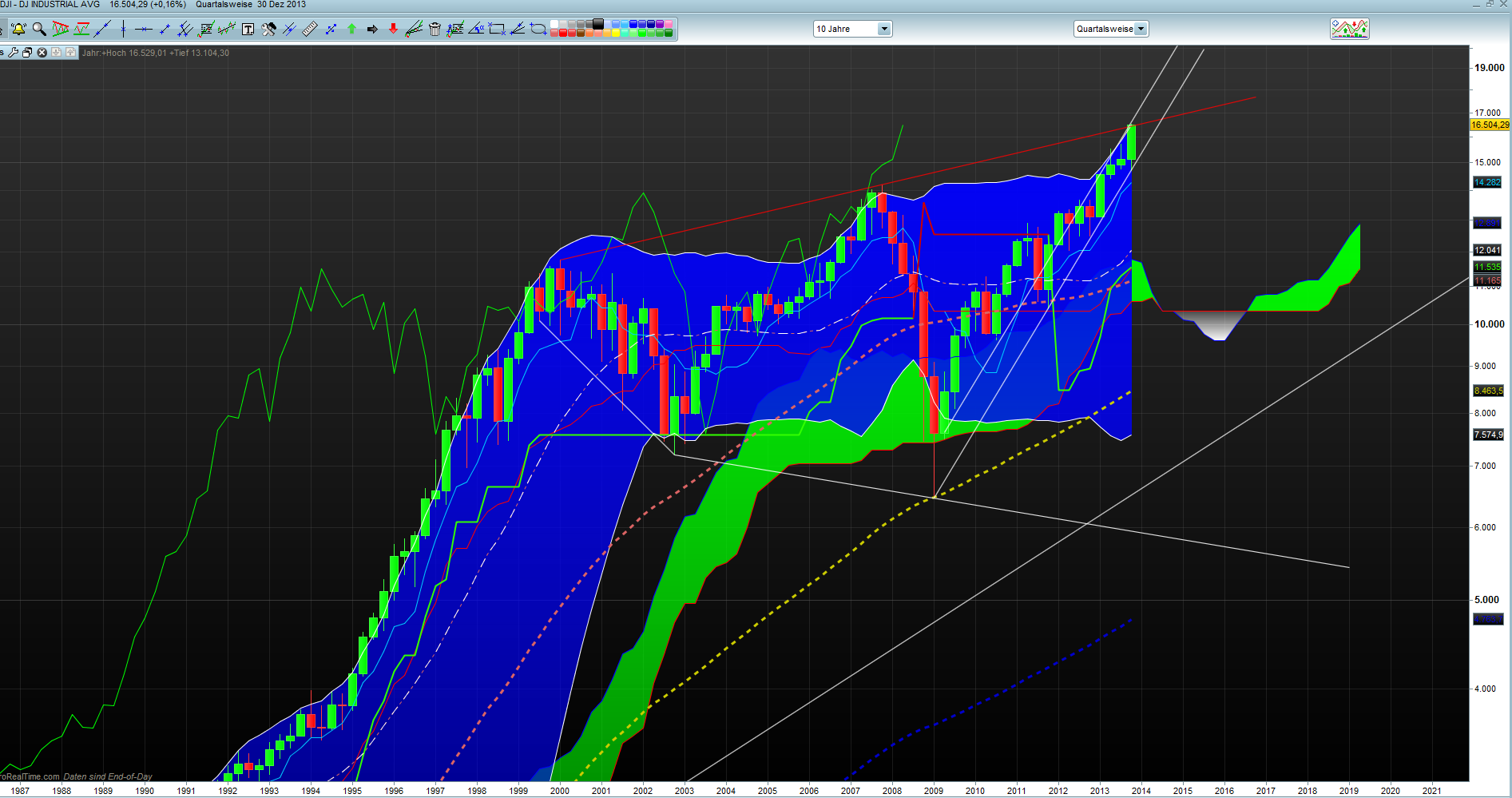Select the short line segment tool

[165, 30]
